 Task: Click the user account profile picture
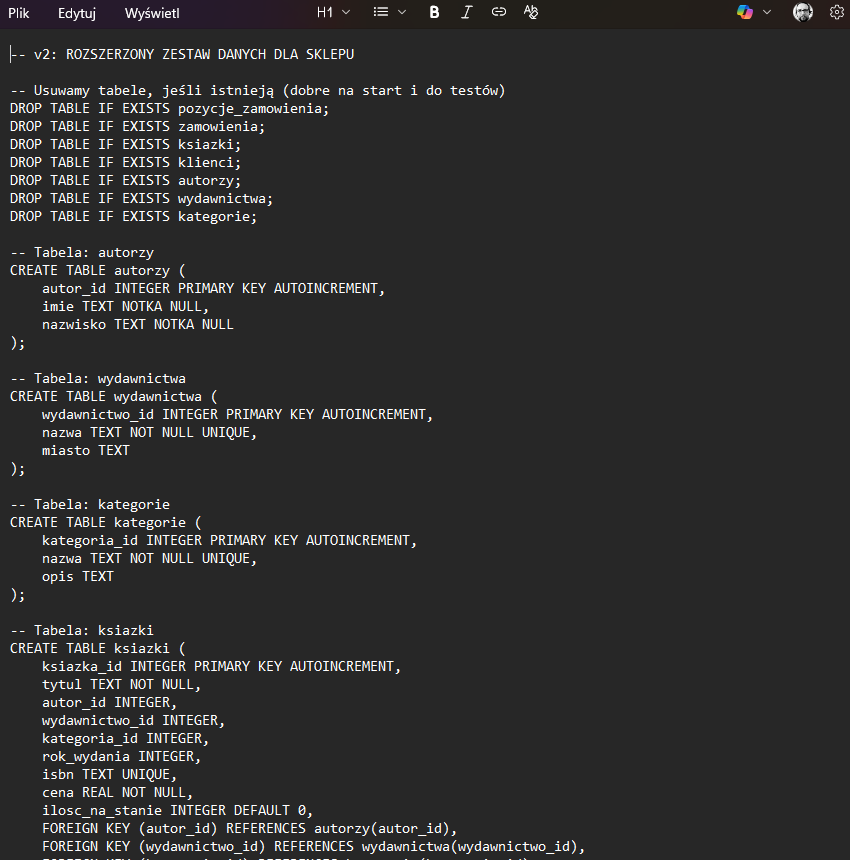tap(803, 12)
